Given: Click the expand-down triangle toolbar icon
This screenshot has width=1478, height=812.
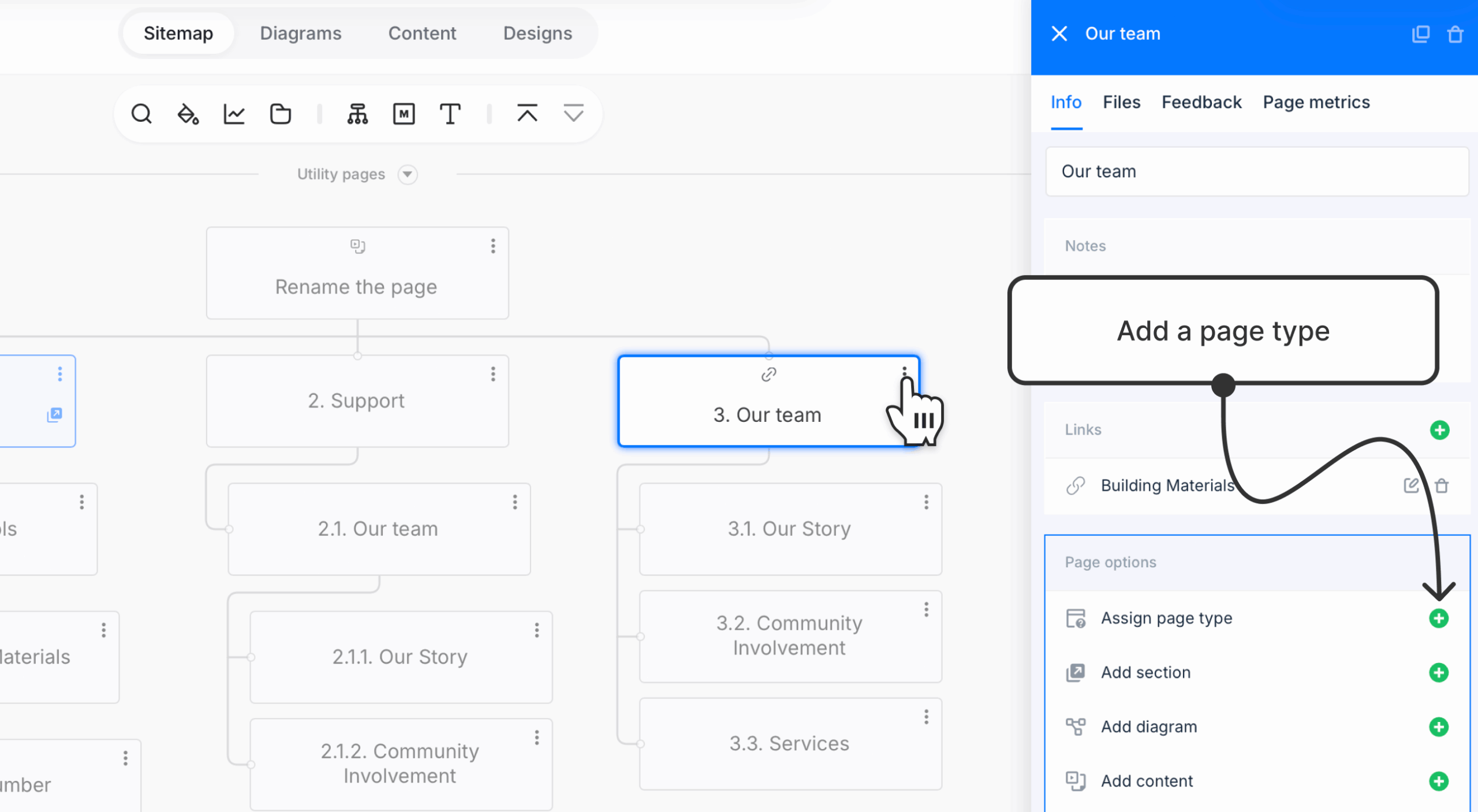Looking at the screenshot, I should [573, 113].
